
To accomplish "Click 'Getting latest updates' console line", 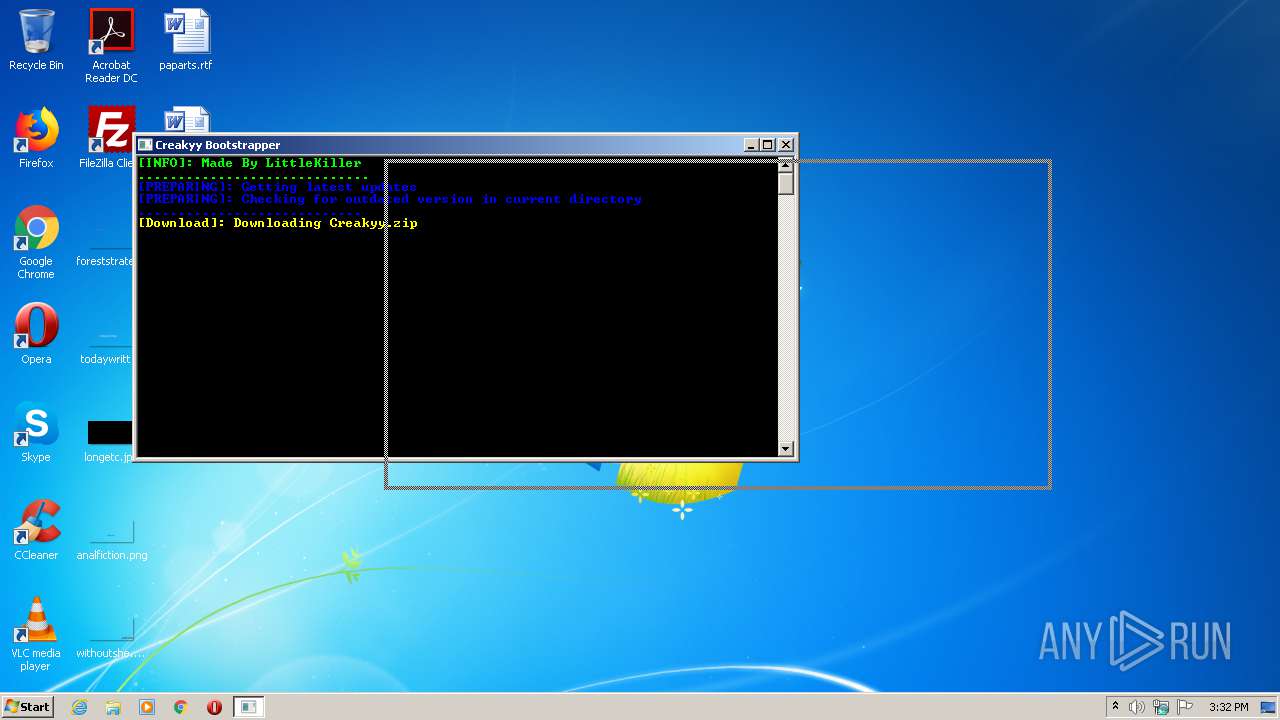I will pos(277,187).
